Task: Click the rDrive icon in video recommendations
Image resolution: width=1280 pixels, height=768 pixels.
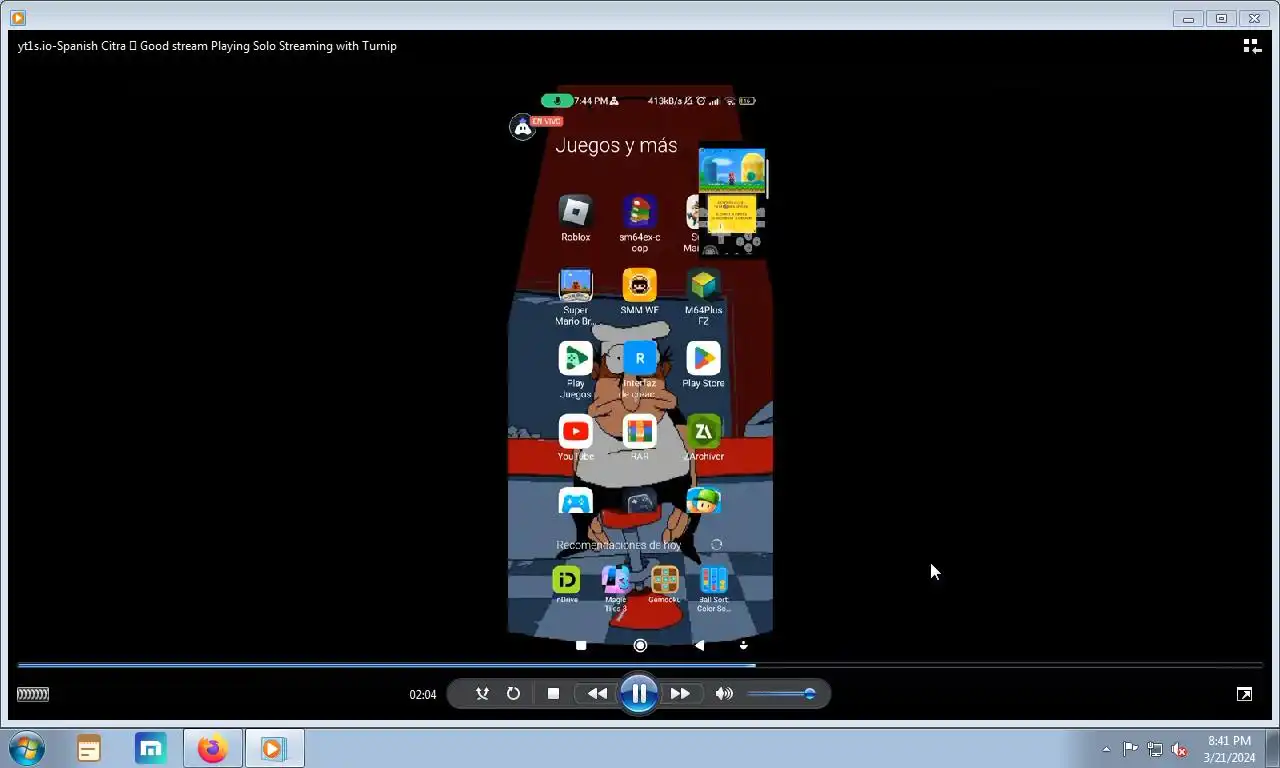Action: click(566, 580)
